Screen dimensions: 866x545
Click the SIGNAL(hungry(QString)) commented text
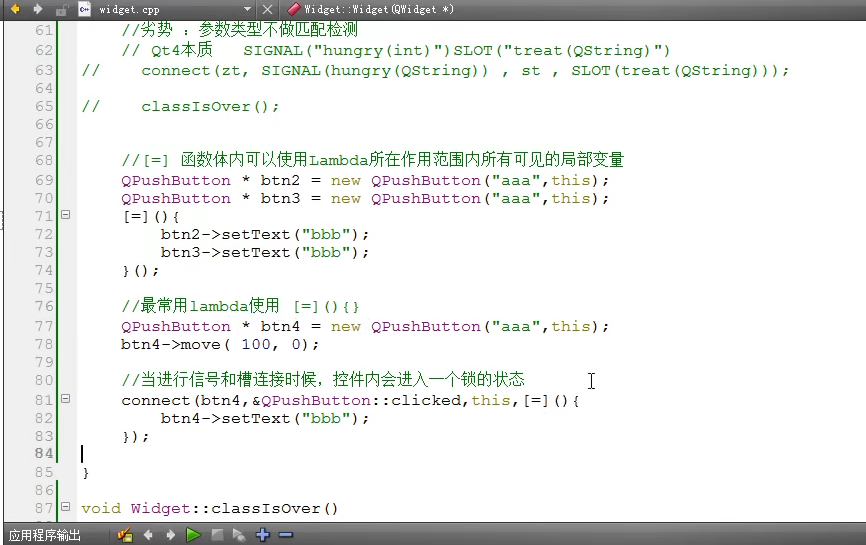pyautogui.click(x=374, y=71)
